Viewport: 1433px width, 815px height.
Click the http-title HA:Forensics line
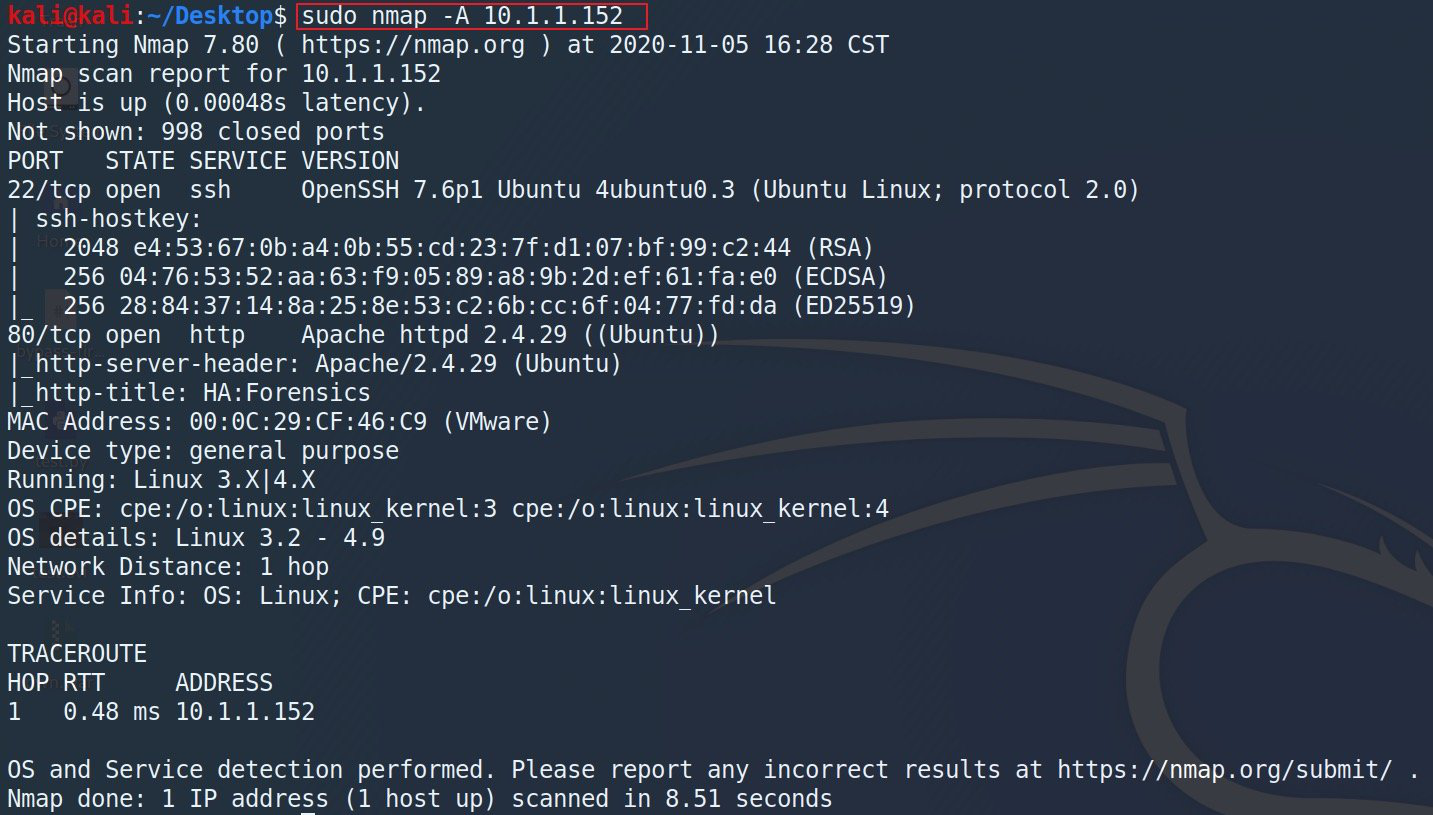[189, 393]
